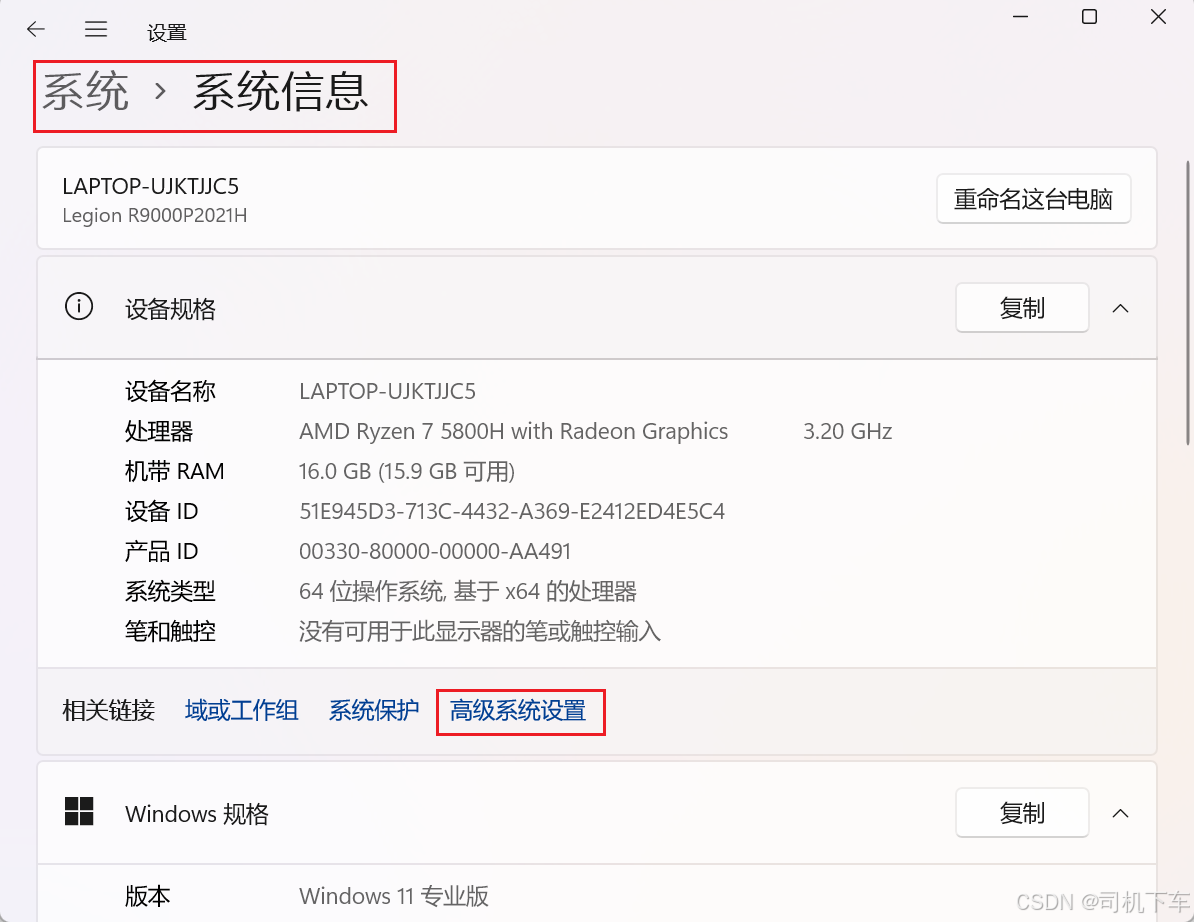Click the model text Legion R9000P2021H

point(155,215)
